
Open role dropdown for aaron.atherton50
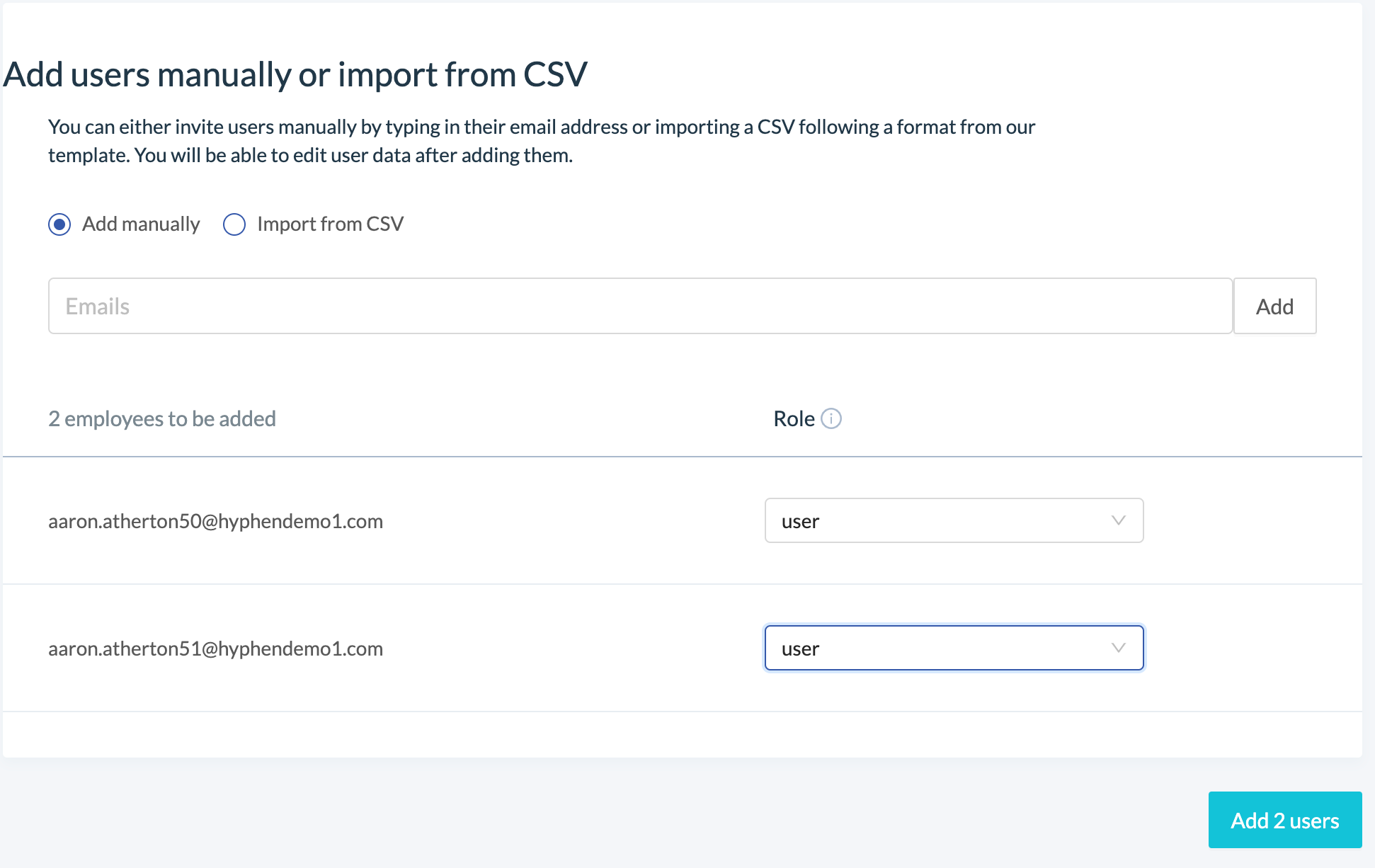click(x=954, y=520)
